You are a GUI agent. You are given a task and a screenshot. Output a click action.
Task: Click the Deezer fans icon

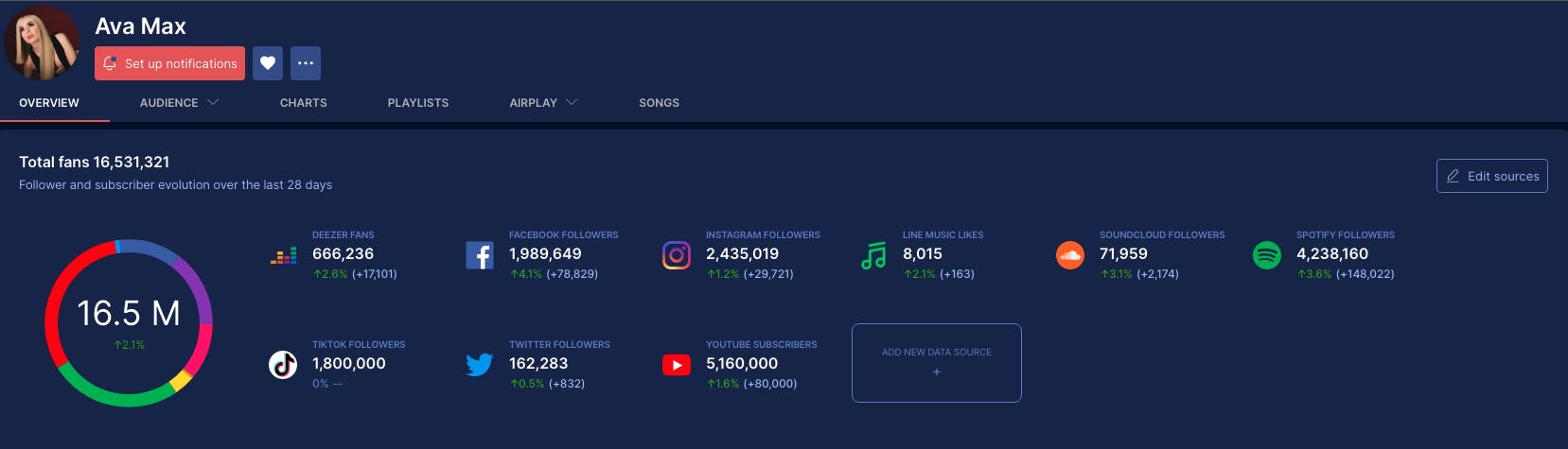pyautogui.click(x=283, y=255)
